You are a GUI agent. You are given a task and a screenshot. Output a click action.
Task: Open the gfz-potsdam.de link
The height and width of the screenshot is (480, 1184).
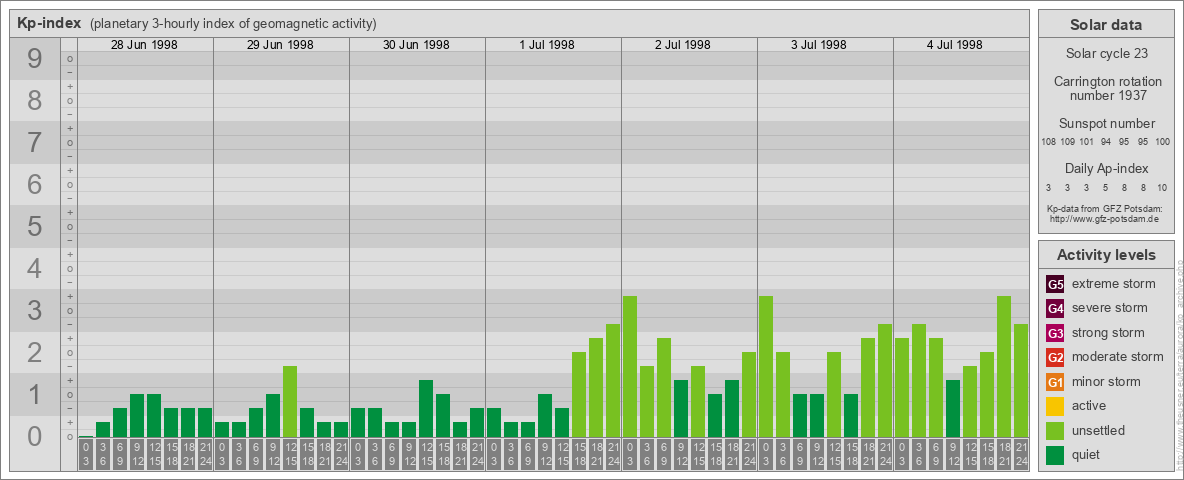(1106, 219)
